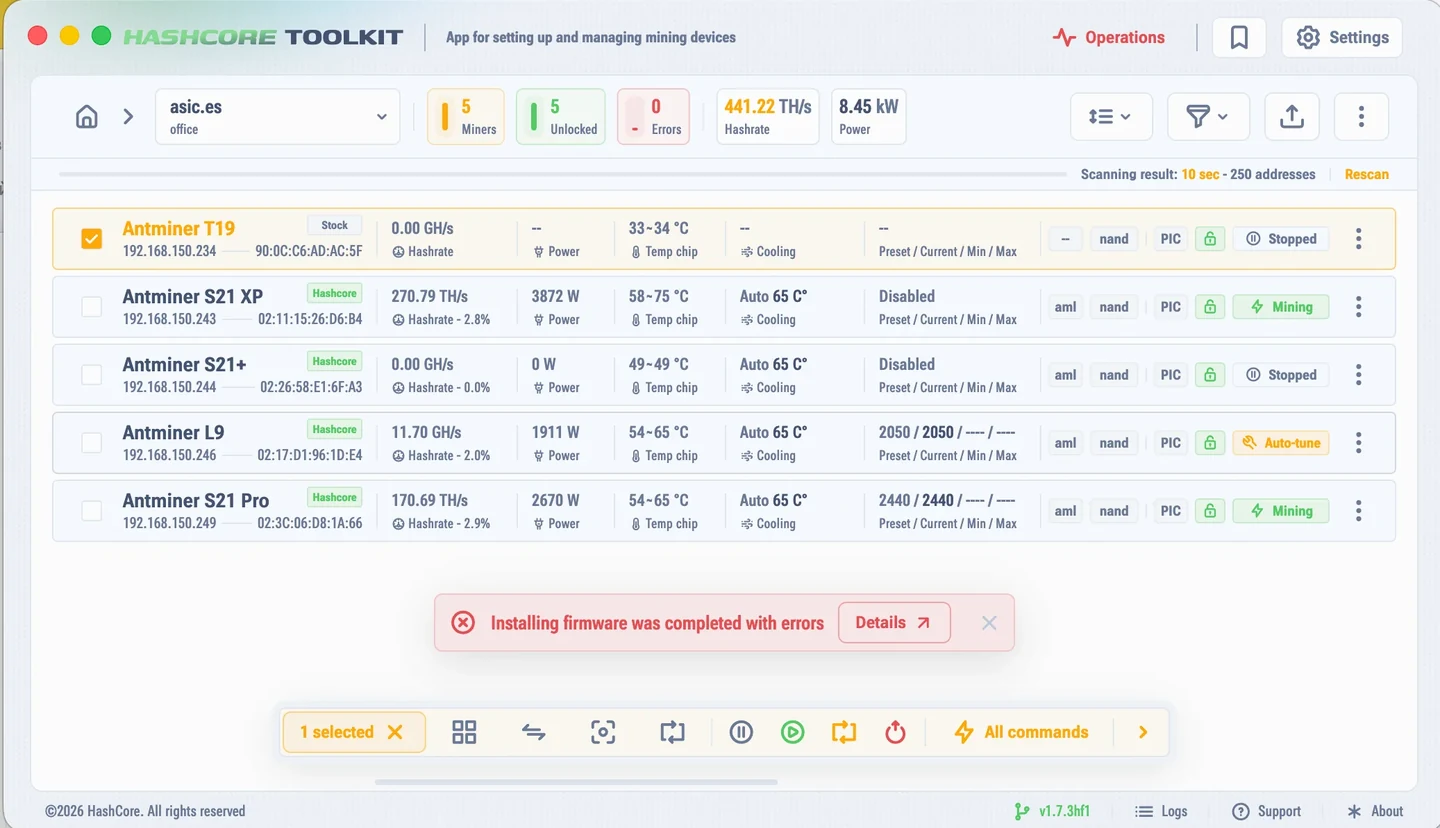Click the Stock firmware tag on the Antminer T19 row
This screenshot has width=1440, height=828.
(x=335, y=225)
